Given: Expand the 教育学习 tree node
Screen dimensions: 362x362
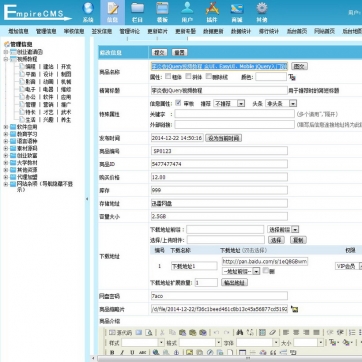Looking at the screenshot, I should pos(6,134).
